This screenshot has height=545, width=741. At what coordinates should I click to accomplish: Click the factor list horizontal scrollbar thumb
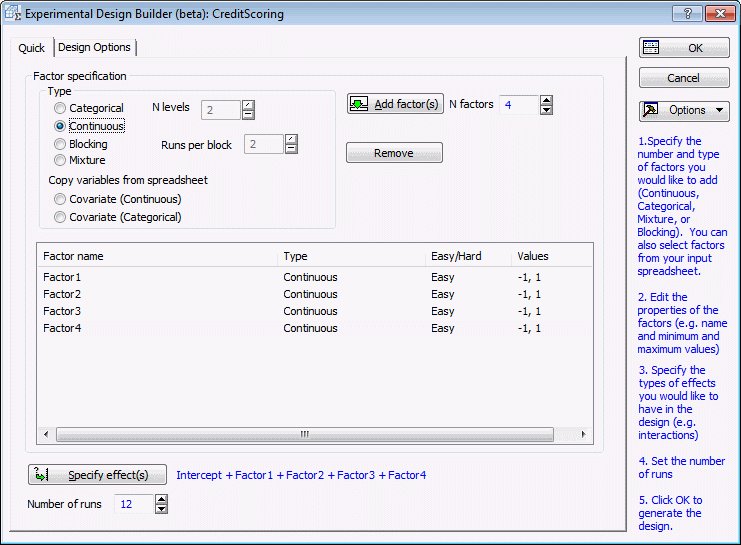(305, 434)
